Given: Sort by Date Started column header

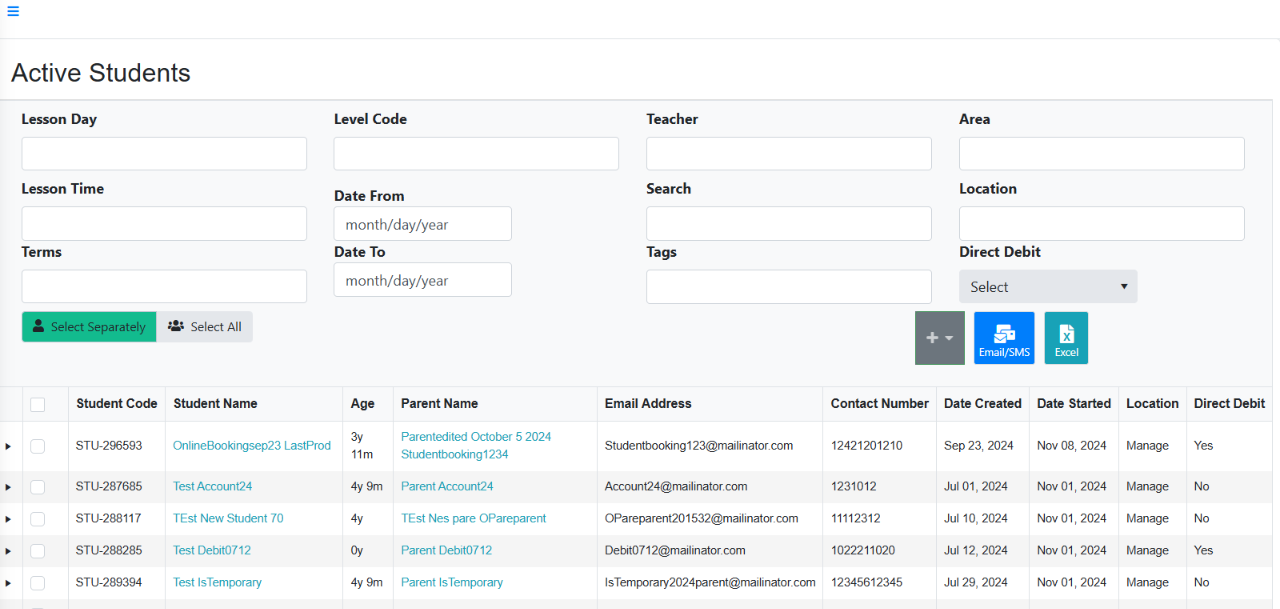Looking at the screenshot, I should 1074,404.
